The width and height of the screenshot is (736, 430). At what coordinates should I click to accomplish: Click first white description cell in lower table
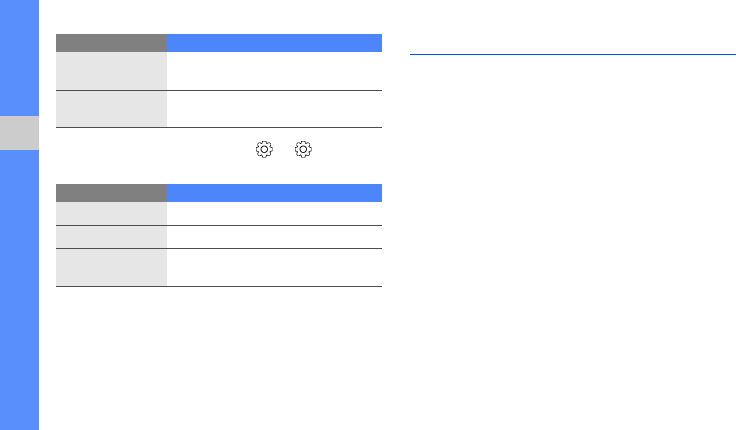(274, 213)
